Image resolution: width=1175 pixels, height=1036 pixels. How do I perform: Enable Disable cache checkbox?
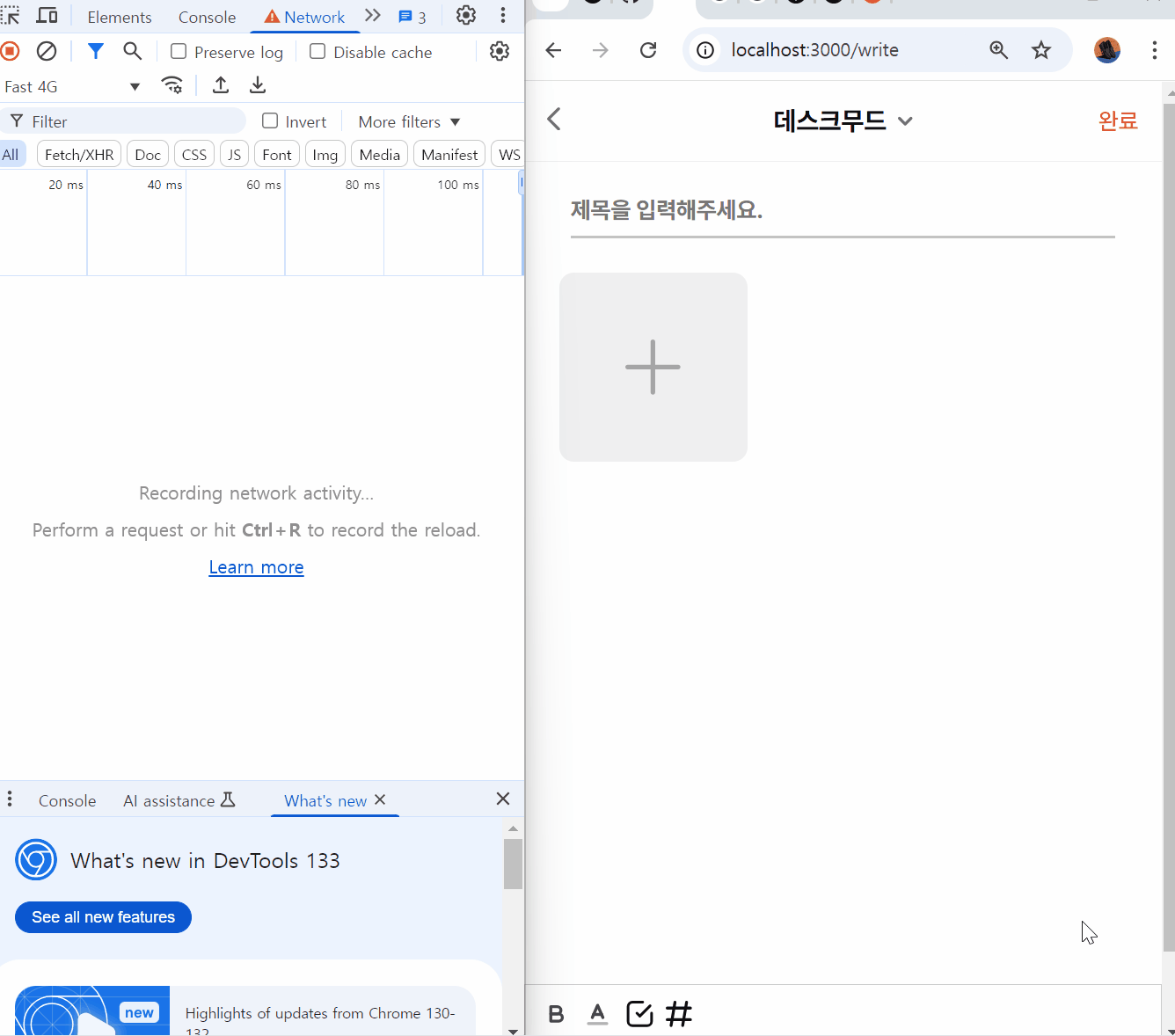(317, 51)
